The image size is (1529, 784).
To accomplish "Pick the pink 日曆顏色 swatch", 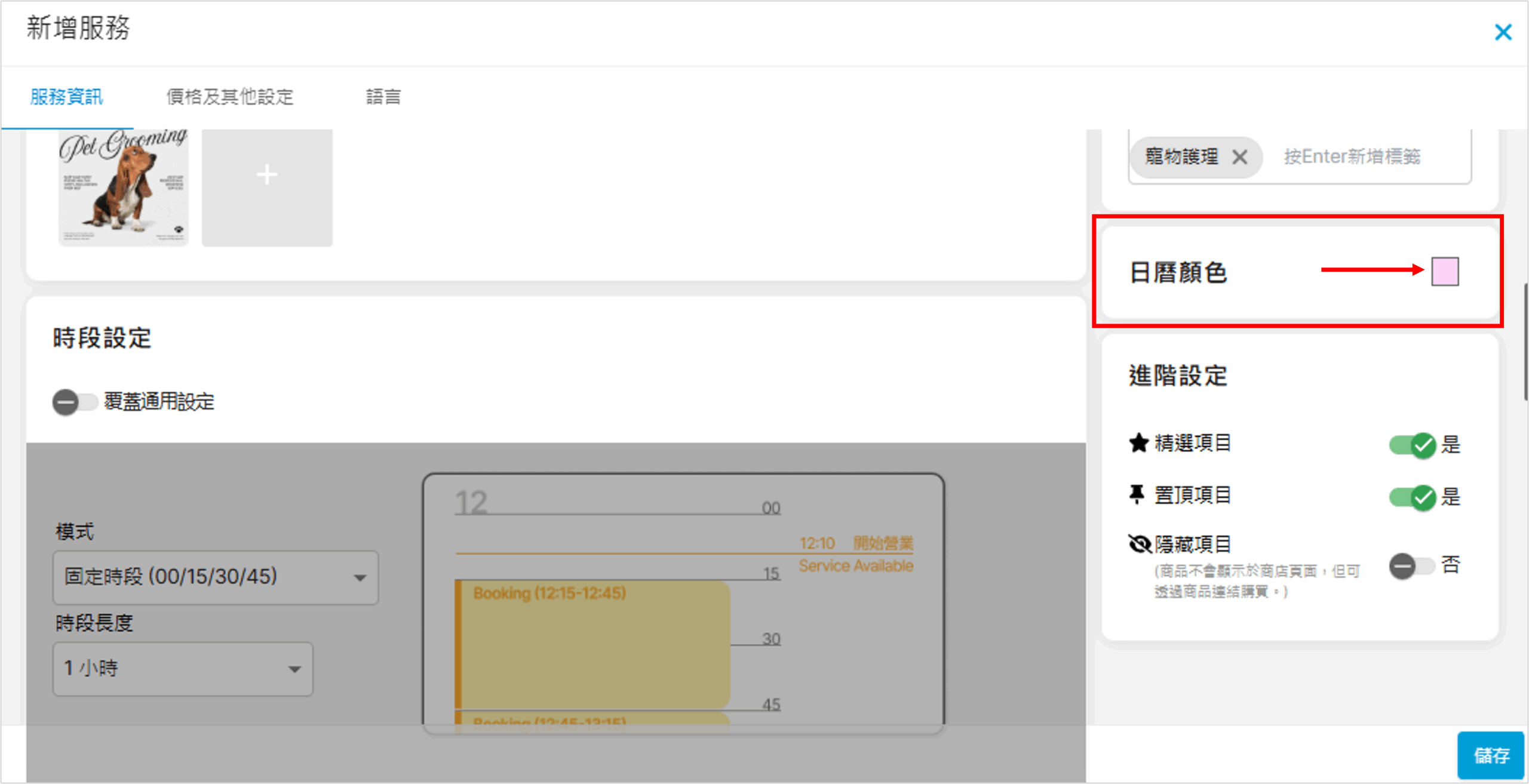I will coord(1445,272).
